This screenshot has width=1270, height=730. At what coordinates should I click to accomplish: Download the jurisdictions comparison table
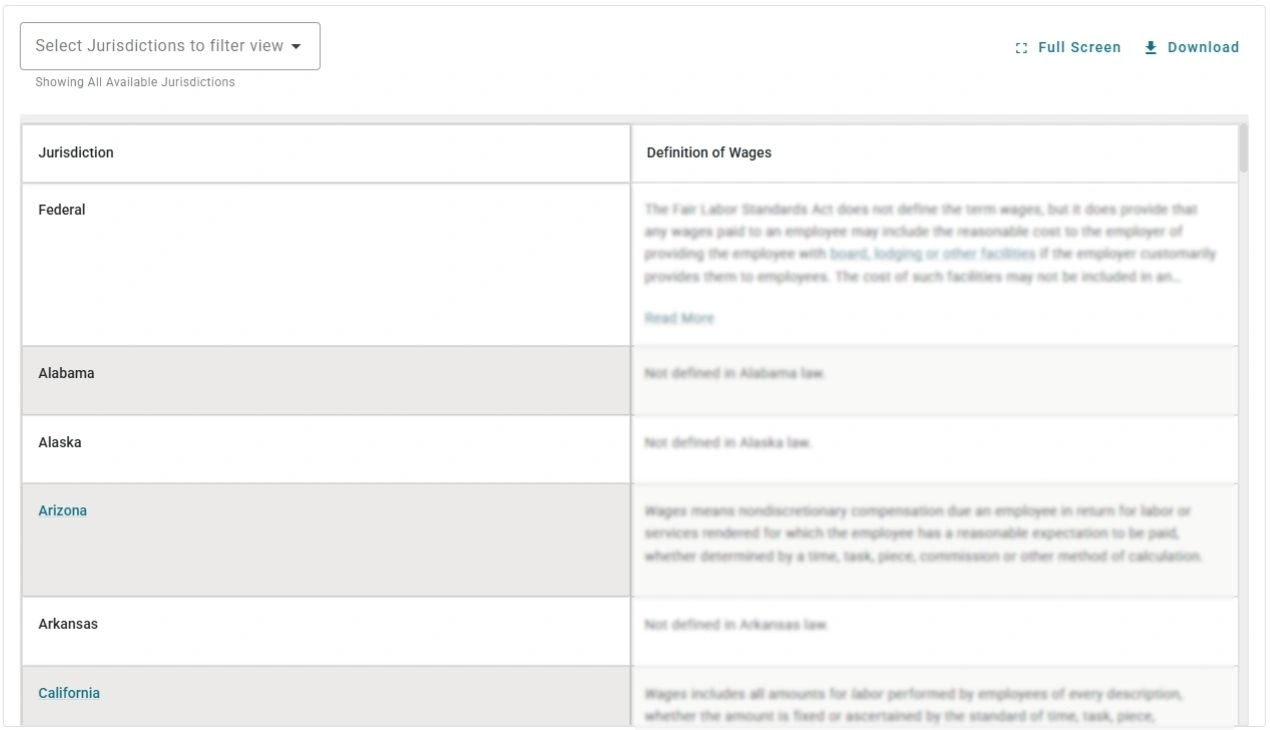click(x=1201, y=47)
